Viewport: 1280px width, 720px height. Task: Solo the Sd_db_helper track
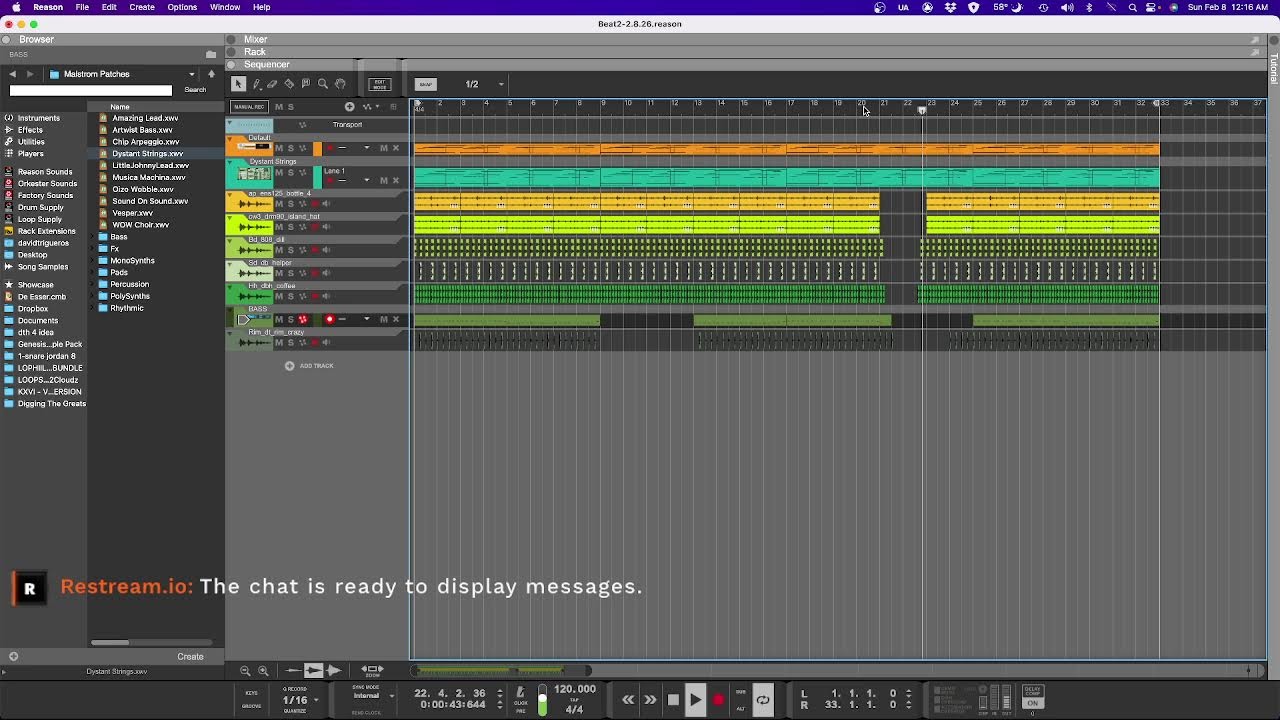coord(290,273)
